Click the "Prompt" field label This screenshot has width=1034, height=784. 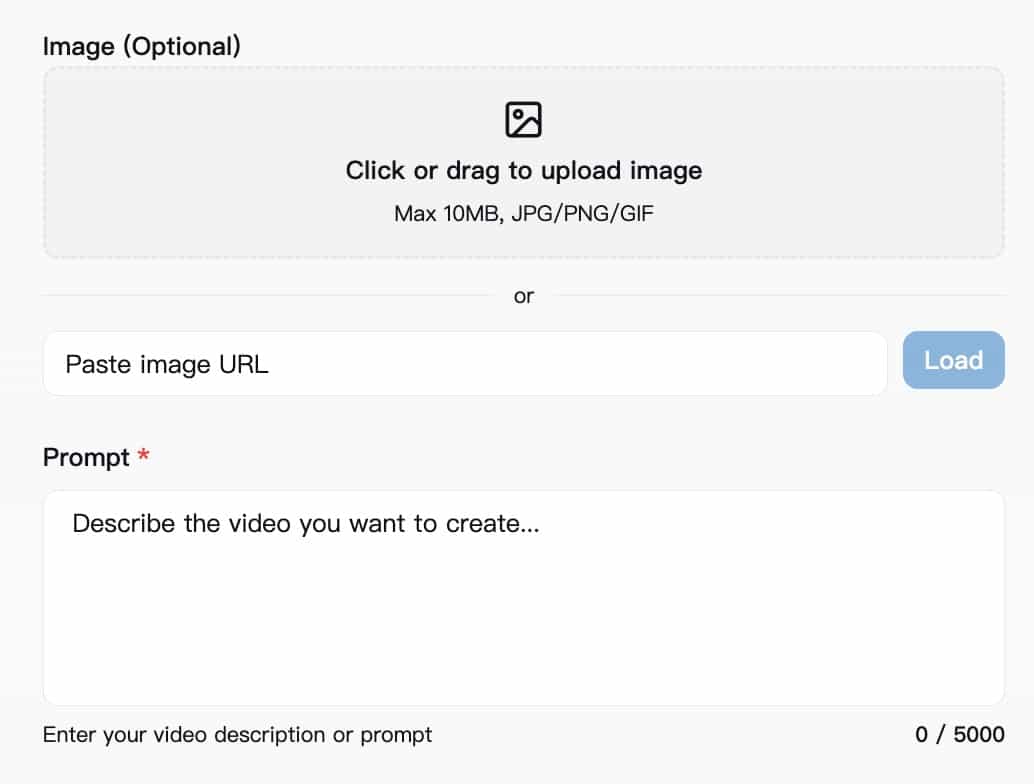[x=86, y=458]
